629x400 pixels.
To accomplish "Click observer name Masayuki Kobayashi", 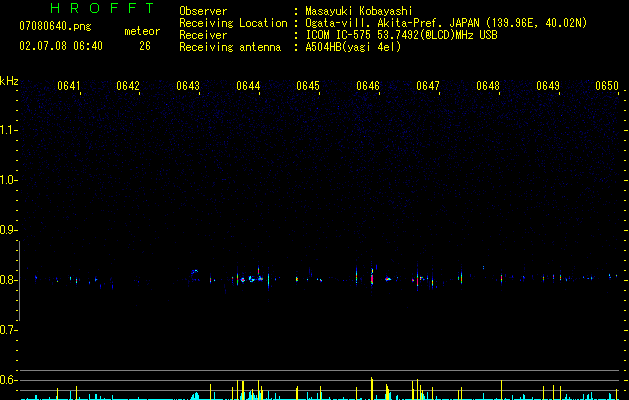I will [359, 11].
